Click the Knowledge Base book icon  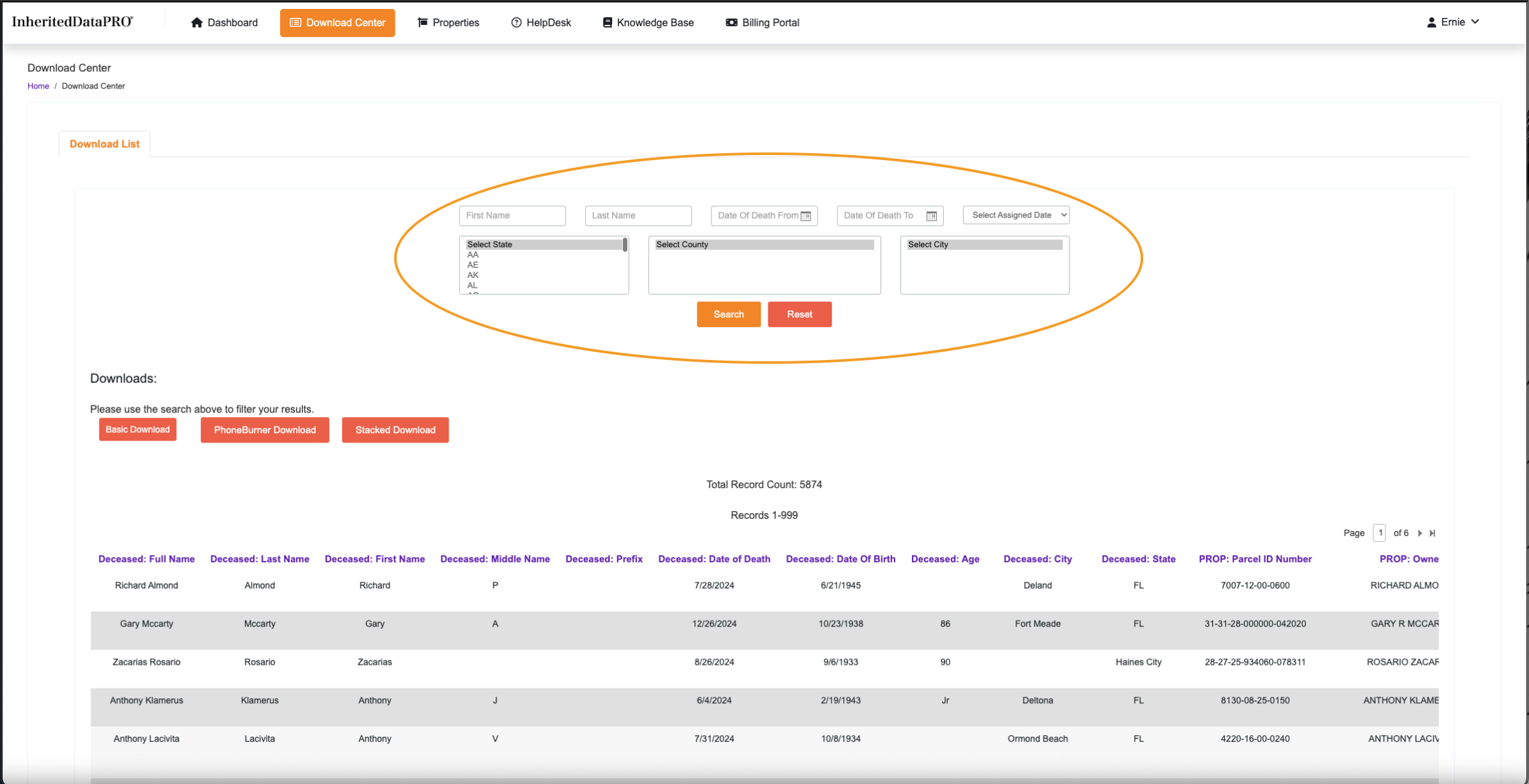coord(607,22)
